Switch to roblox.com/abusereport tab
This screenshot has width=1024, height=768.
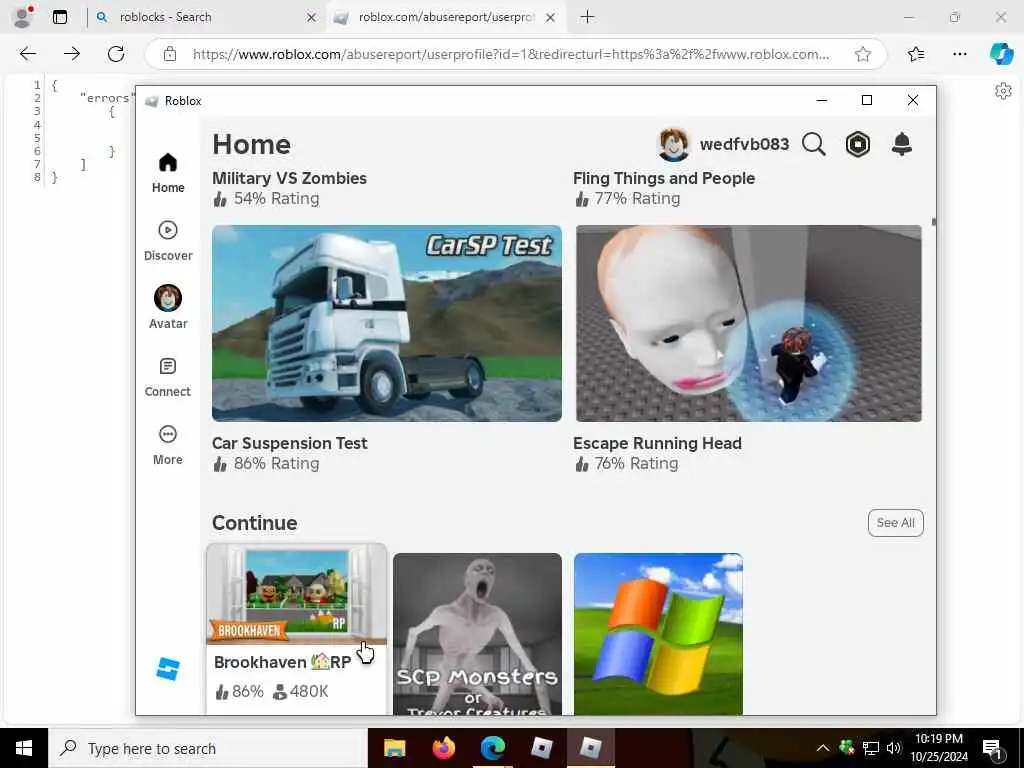pyautogui.click(x=446, y=17)
